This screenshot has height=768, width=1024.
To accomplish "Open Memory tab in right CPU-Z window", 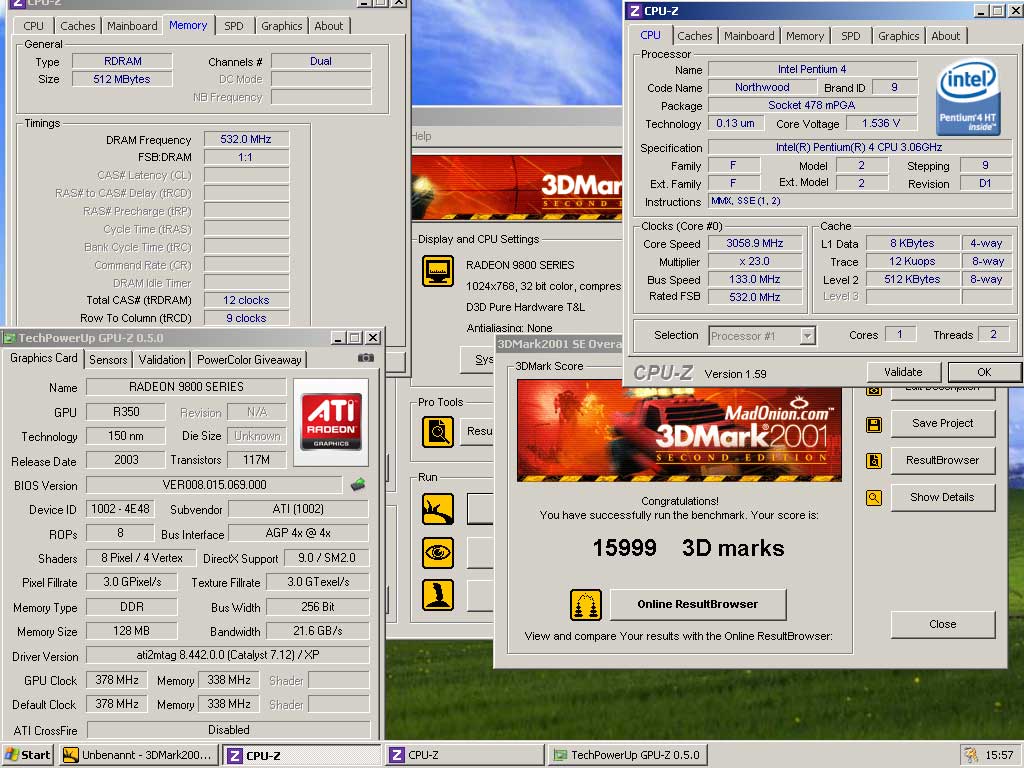I will click(x=805, y=36).
